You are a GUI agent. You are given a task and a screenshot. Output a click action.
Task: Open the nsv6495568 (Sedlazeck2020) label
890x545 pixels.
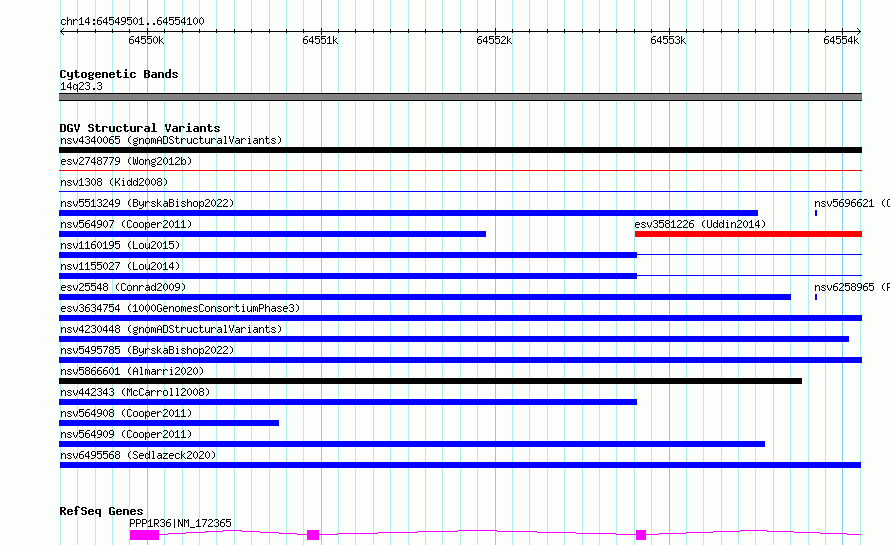click(x=138, y=455)
